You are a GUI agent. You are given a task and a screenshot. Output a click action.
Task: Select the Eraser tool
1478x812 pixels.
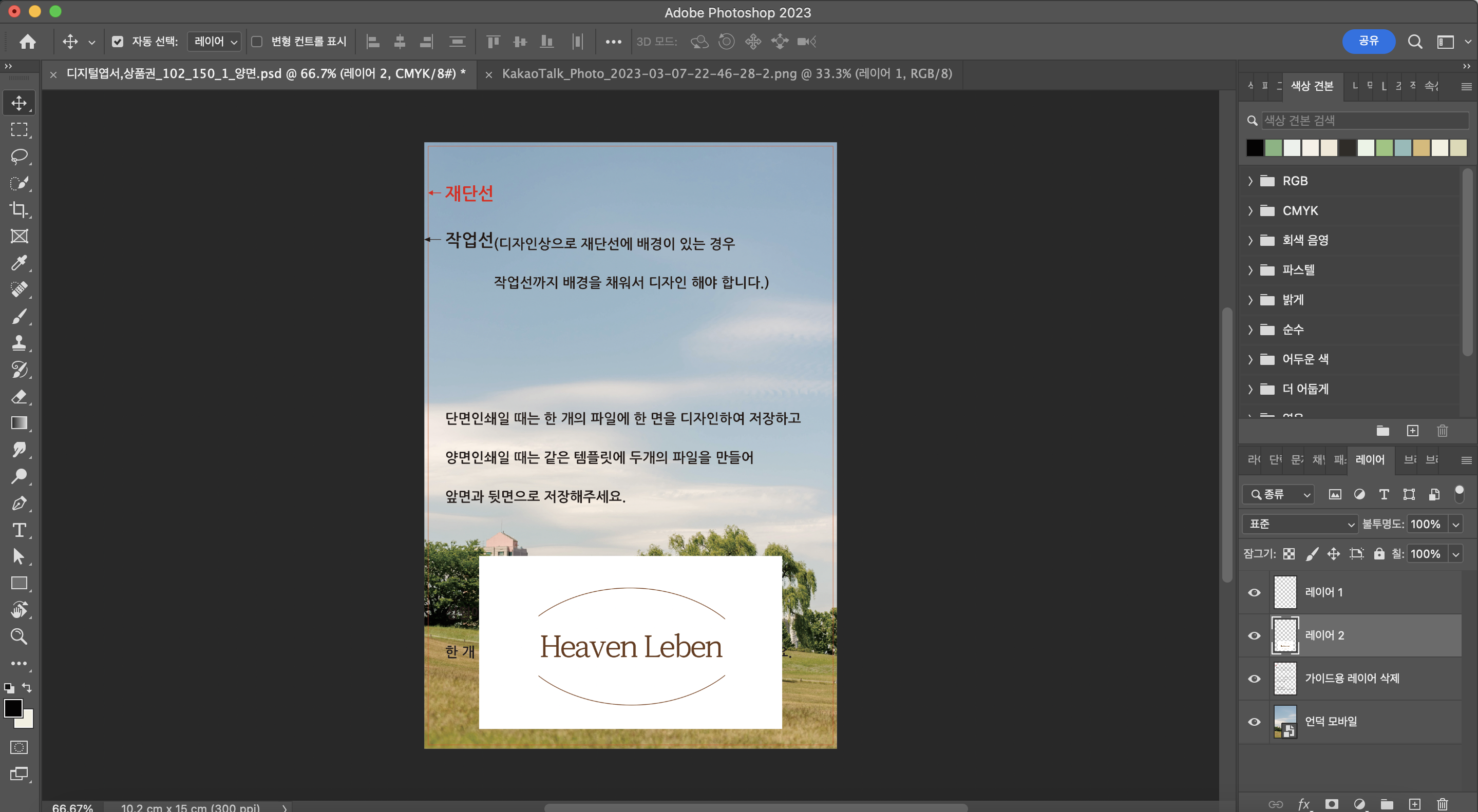point(19,396)
